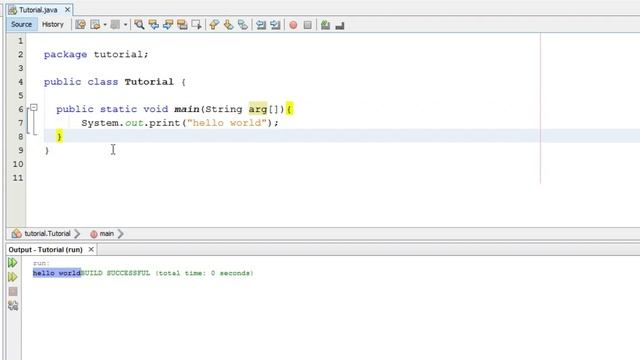640x360 pixels.
Task: Click 'BUILD SUCCESSFUL' output message
Action: coord(116,273)
